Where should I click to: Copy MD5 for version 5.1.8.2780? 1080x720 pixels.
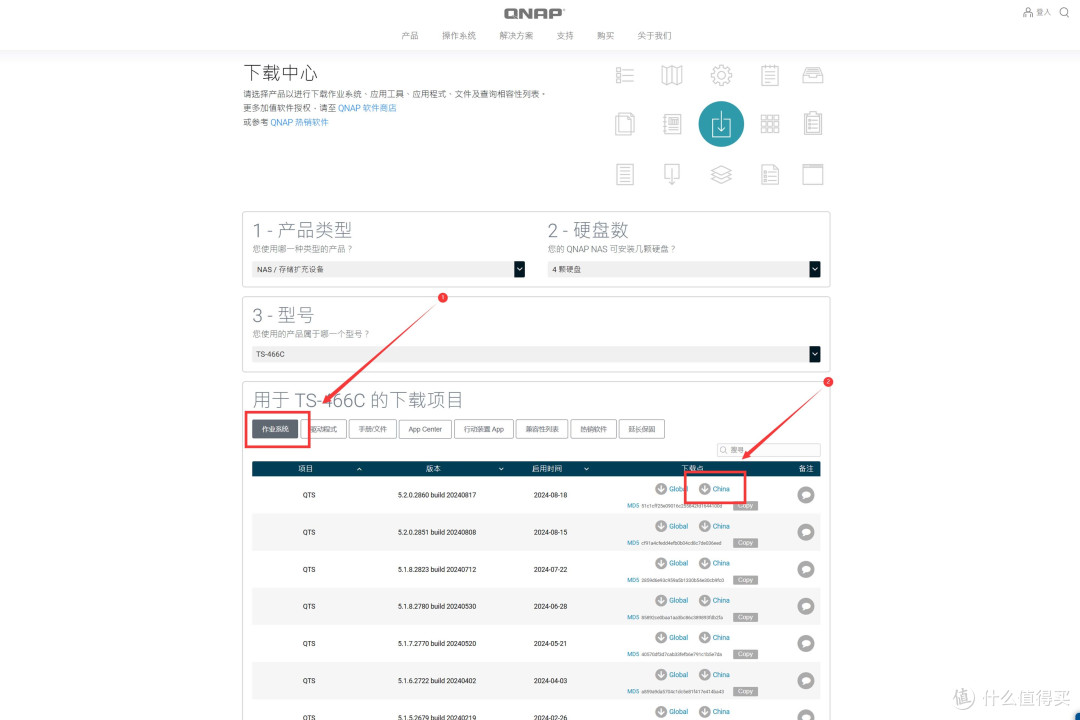[x=745, y=617]
